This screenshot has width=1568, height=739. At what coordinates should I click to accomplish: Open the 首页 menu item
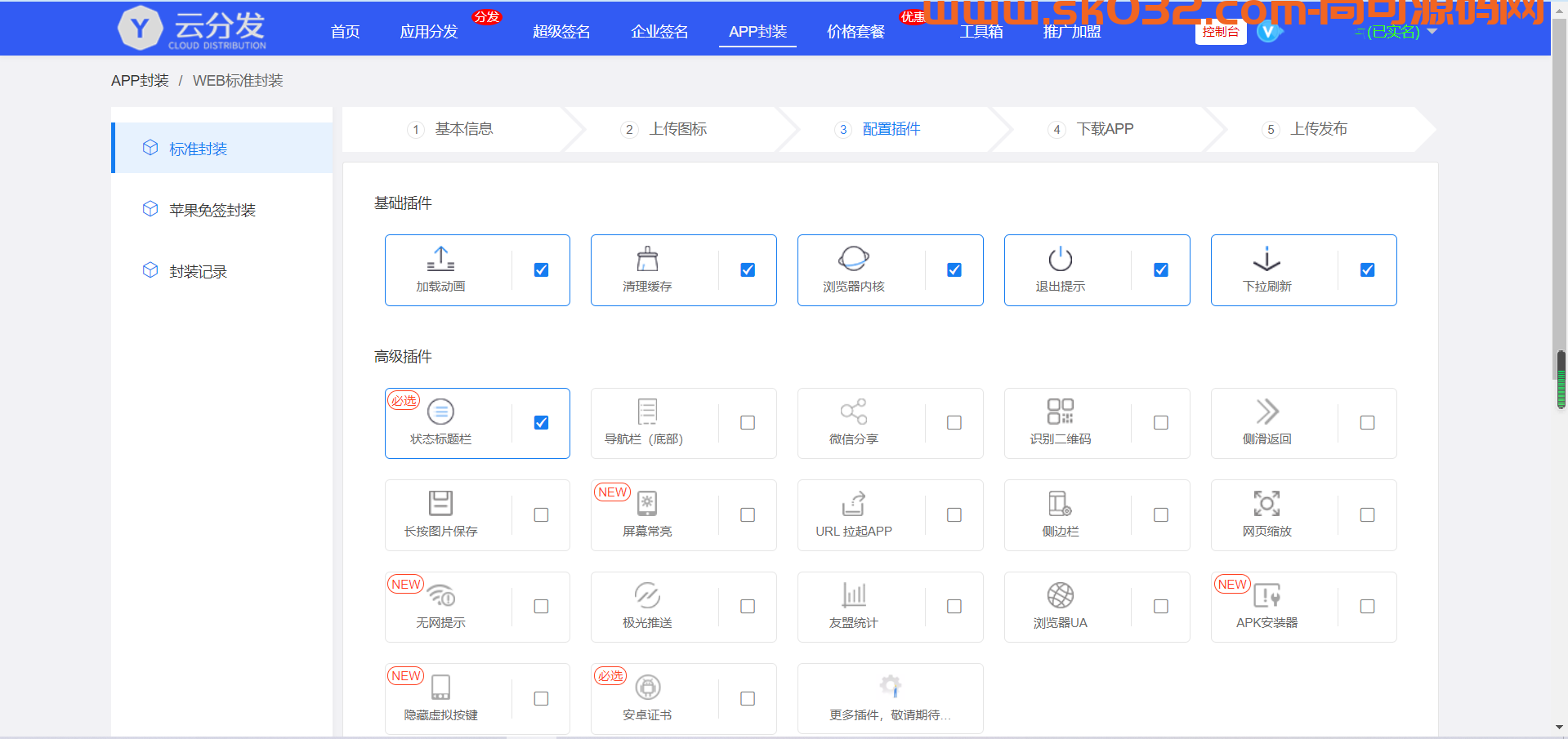pos(345,32)
